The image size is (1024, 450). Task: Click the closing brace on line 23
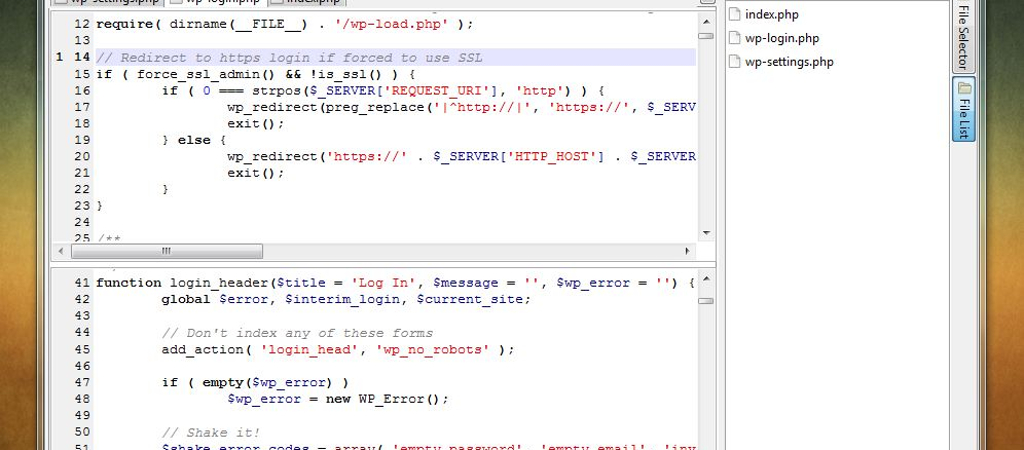(x=100, y=206)
